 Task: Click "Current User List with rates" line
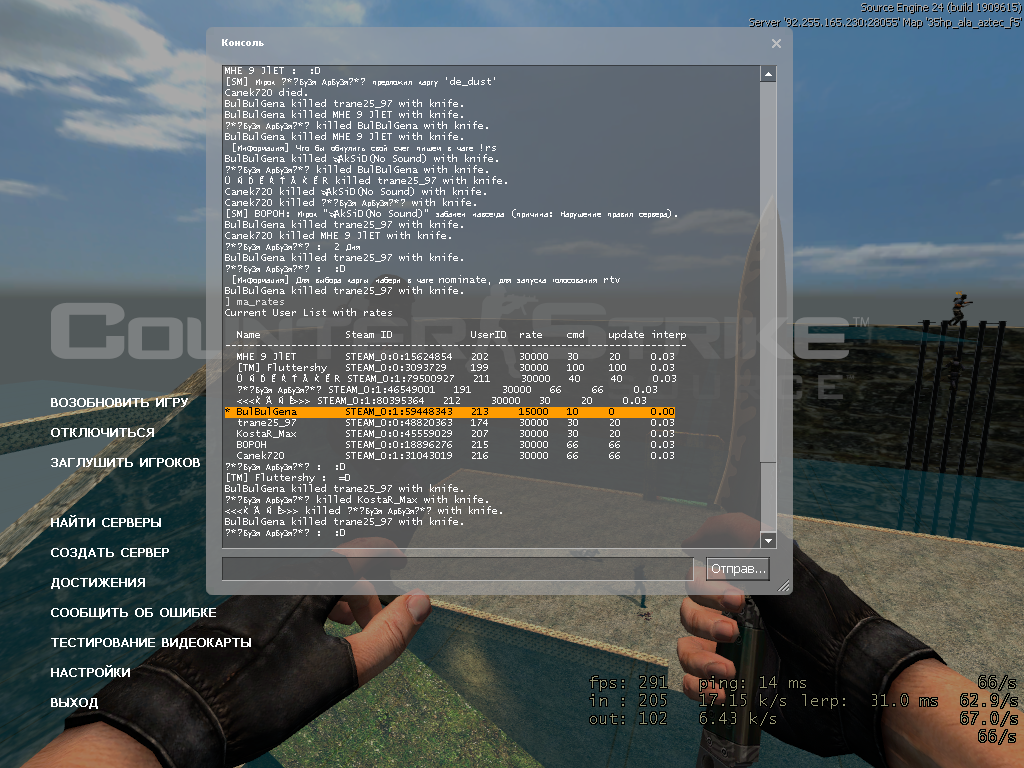pos(308,313)
